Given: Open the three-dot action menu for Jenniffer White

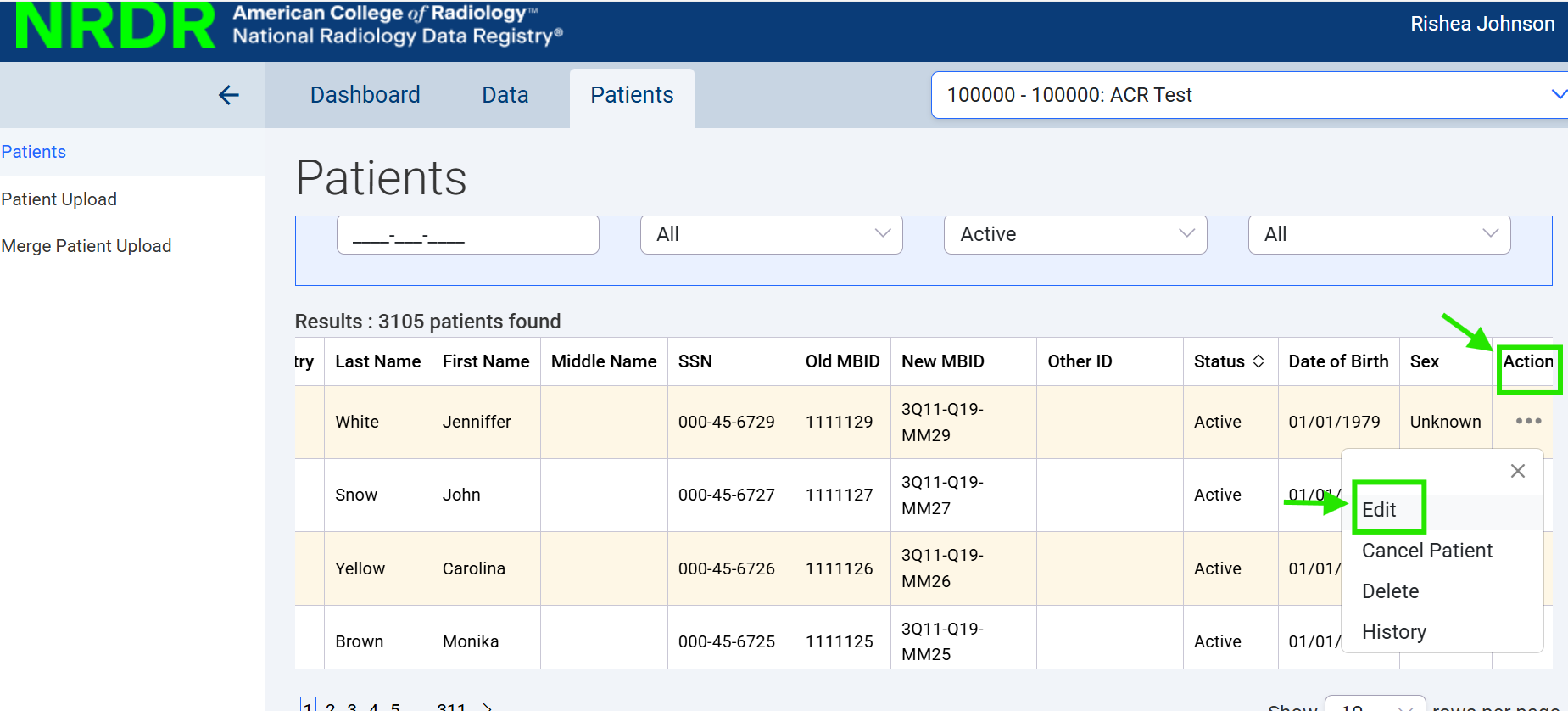Looking at the screenshot, I should (1528, 421).
